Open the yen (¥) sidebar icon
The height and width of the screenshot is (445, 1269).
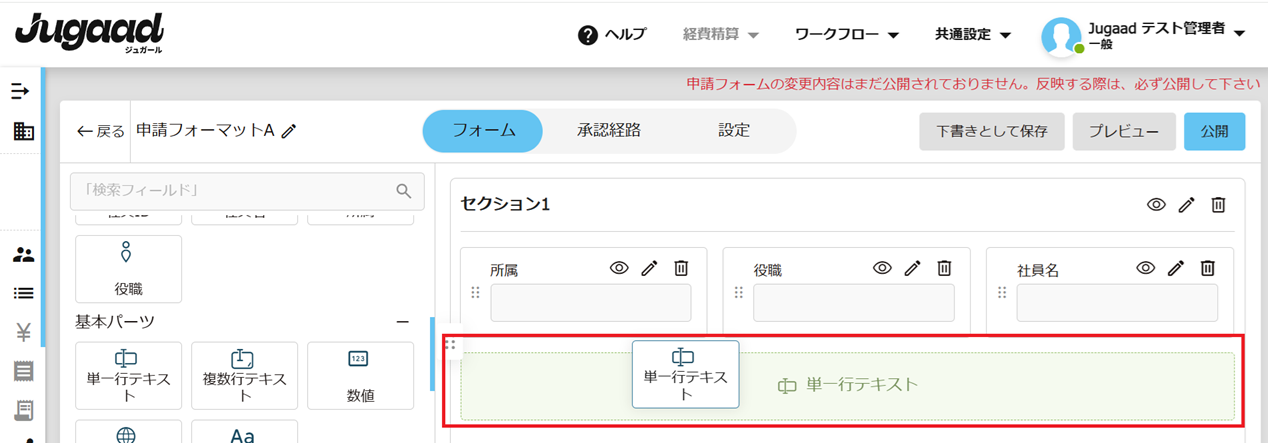coord(23,332)
